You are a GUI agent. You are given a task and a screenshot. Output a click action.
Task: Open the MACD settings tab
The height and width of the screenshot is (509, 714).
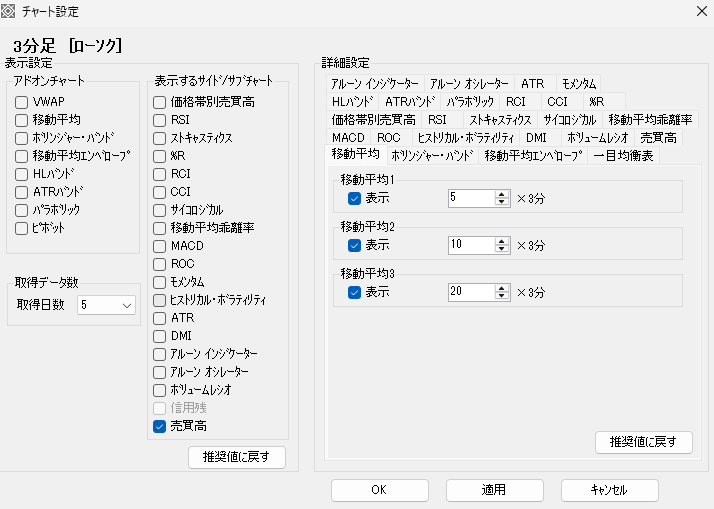point(348,137)
